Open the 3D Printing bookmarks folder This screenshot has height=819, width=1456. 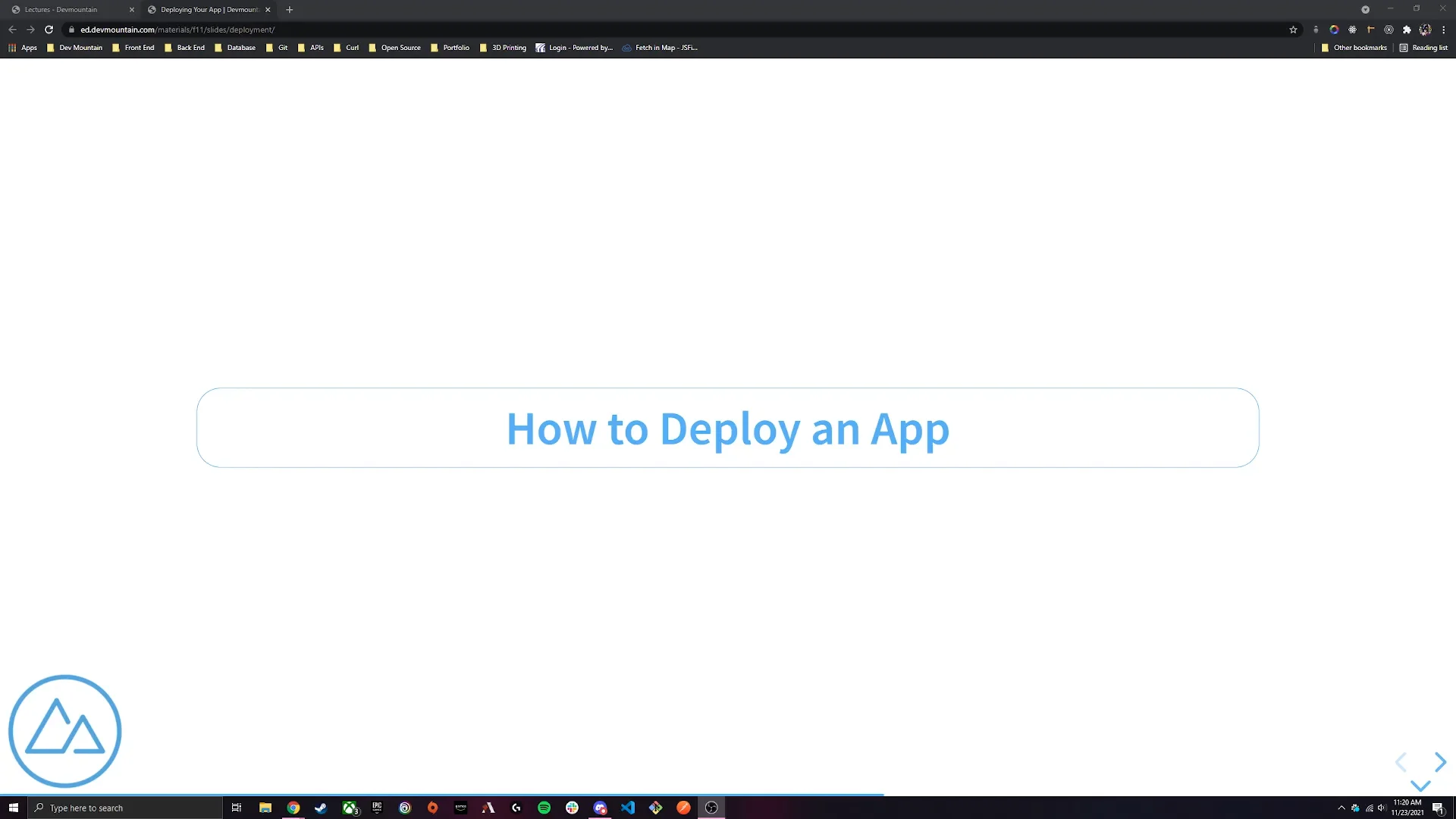[x=503, y=48]
